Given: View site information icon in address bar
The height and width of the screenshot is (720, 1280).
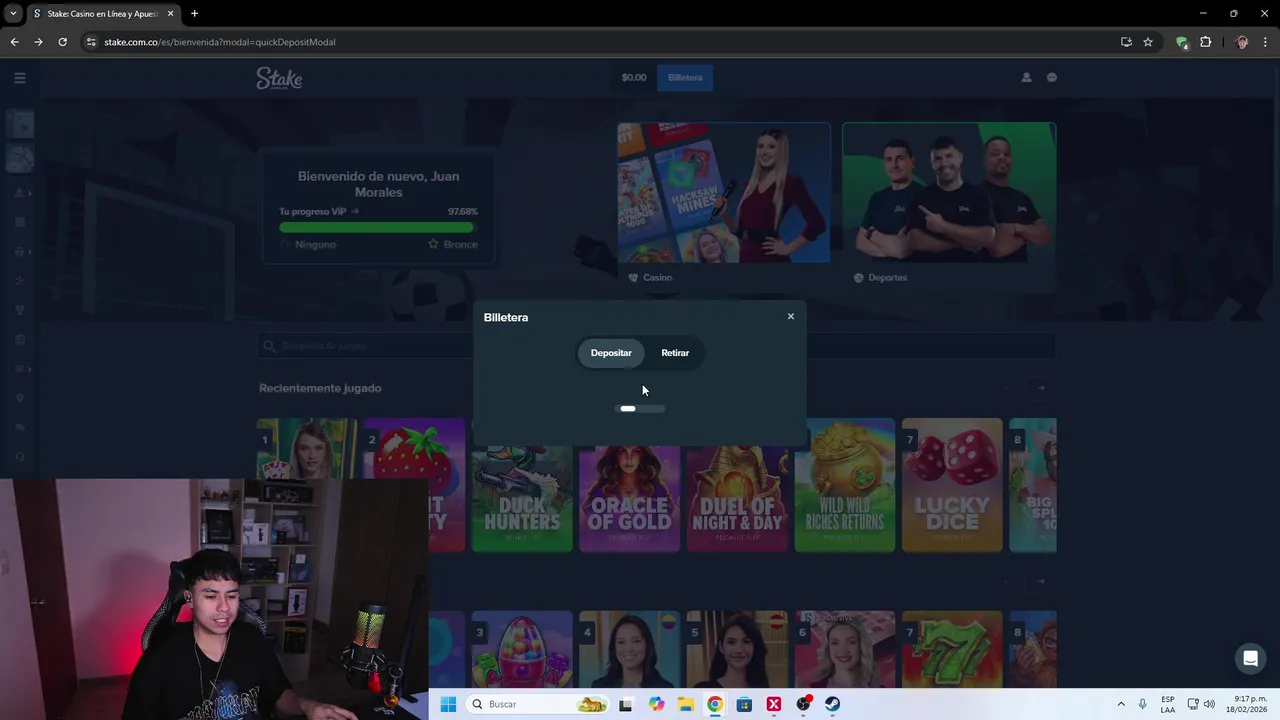Looking at the screenshot, I should 91,42.
